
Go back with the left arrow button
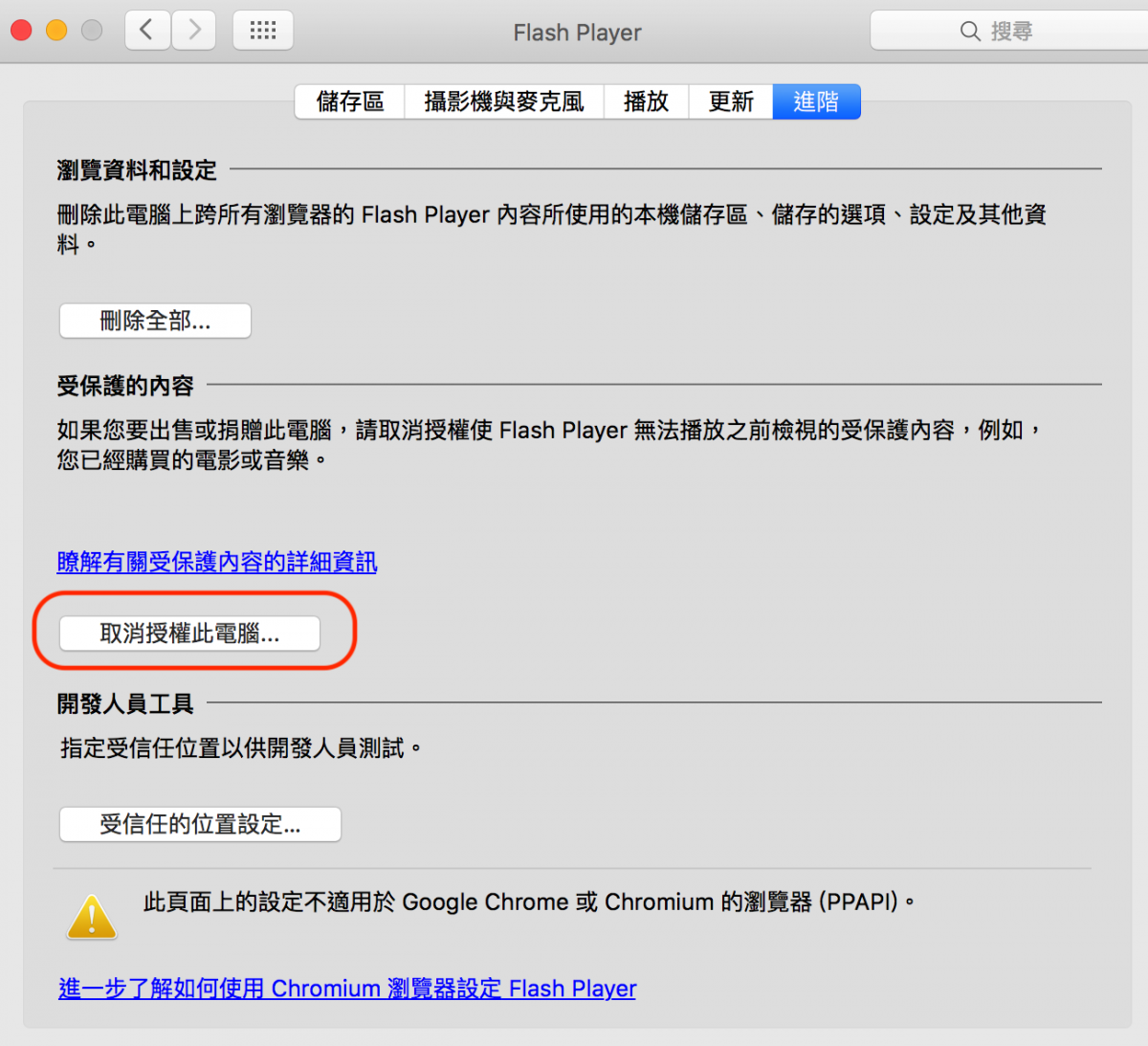click(147, 31)
